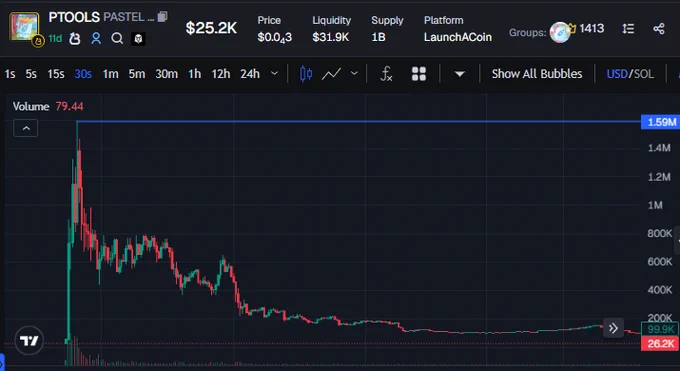Image resolution: width=680 pixels, height=371 pixels.
Task: Select the 1m timeframe
Action: 110,74
